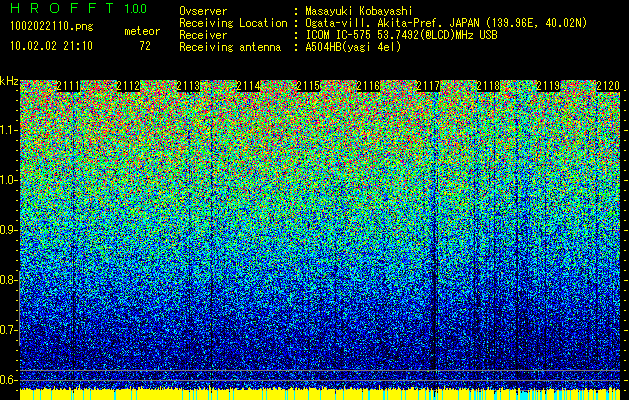Click time marker 2113

[x=188, y=86]
